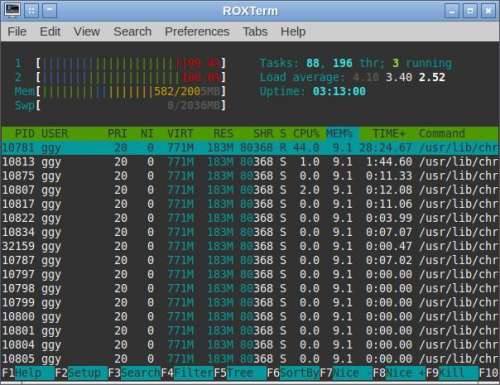Click the 1:44.60 TIME+ value
500x385 pixels.
tap(389, 162)
